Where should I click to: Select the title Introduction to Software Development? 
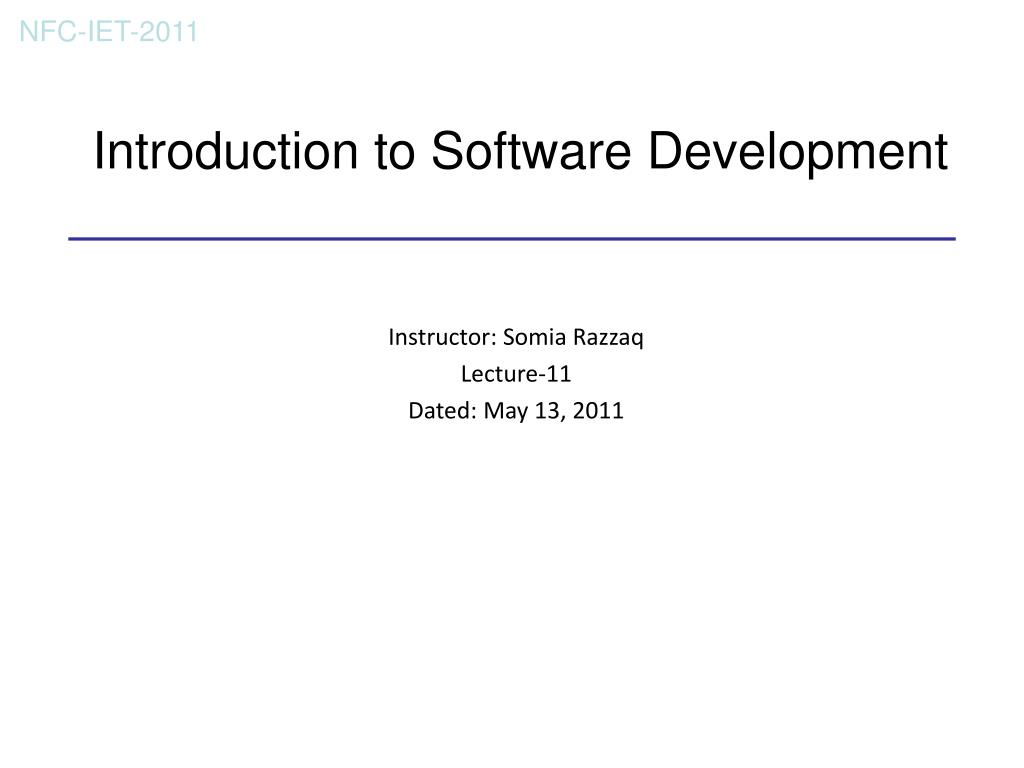tap(520, 152)
